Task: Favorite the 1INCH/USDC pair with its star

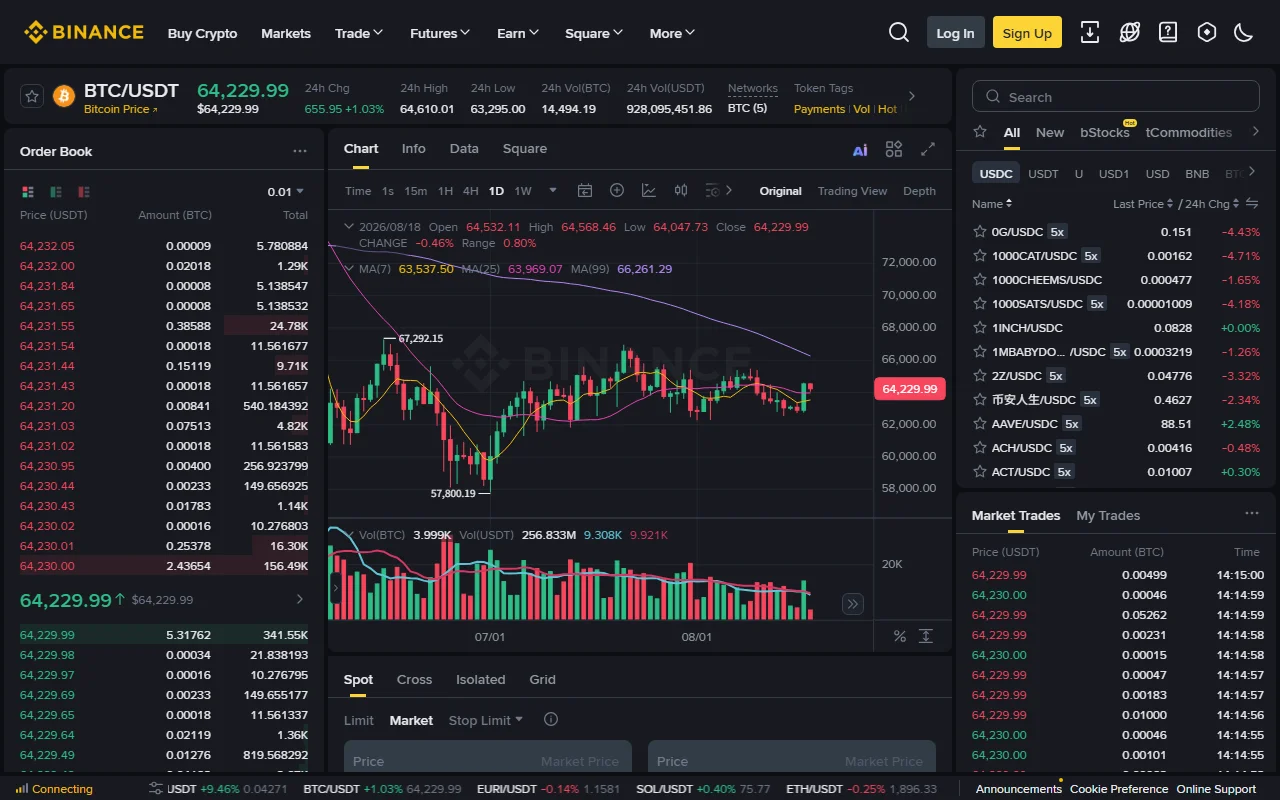Action: (980, 327)
